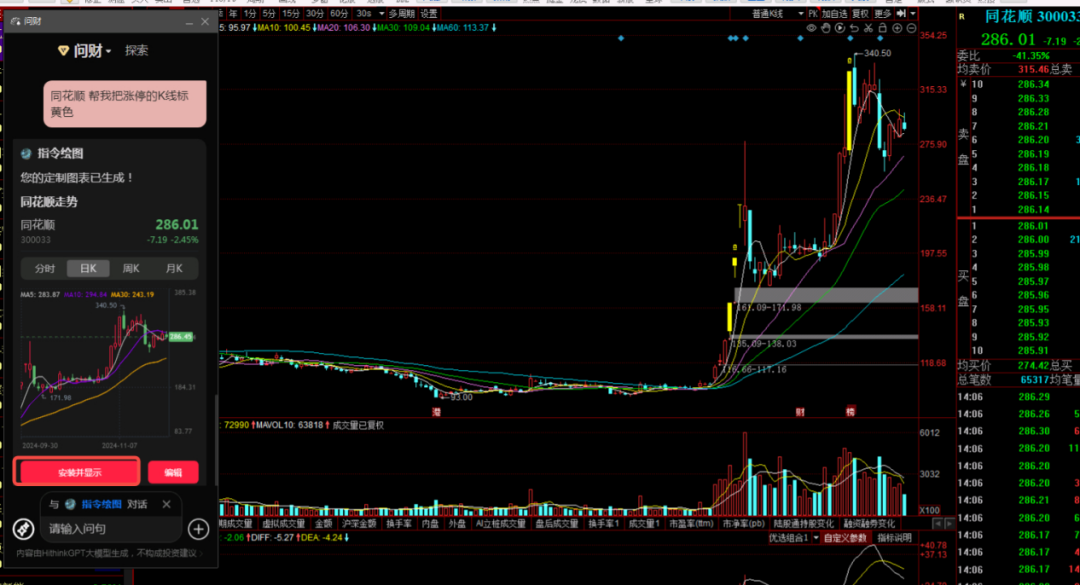Open 多周期 view
This screenshot has height=585, width=1080.
pos(402,14)
